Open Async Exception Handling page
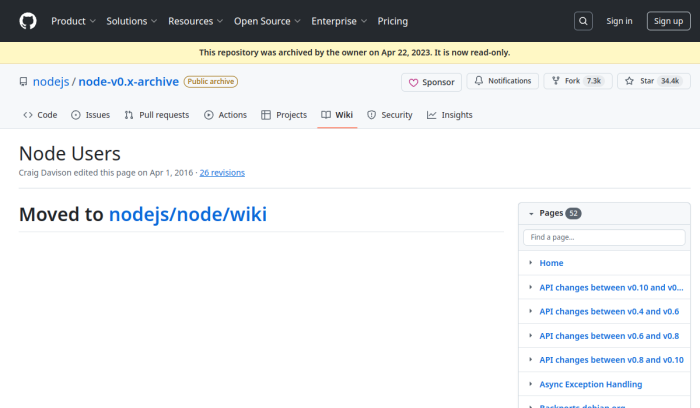Screen dimensions: 700x408 pos(591,384)
